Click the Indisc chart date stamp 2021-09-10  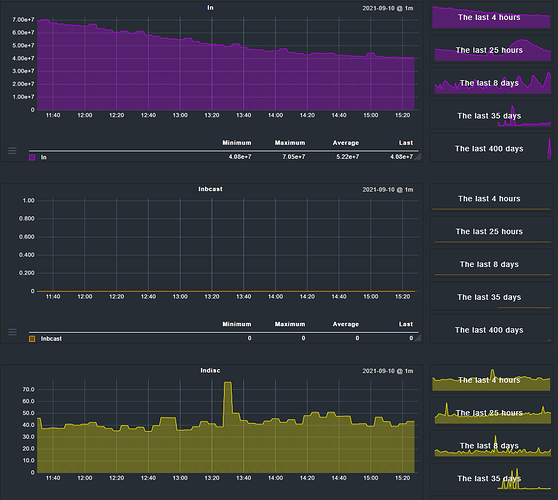tap(388, 371)
